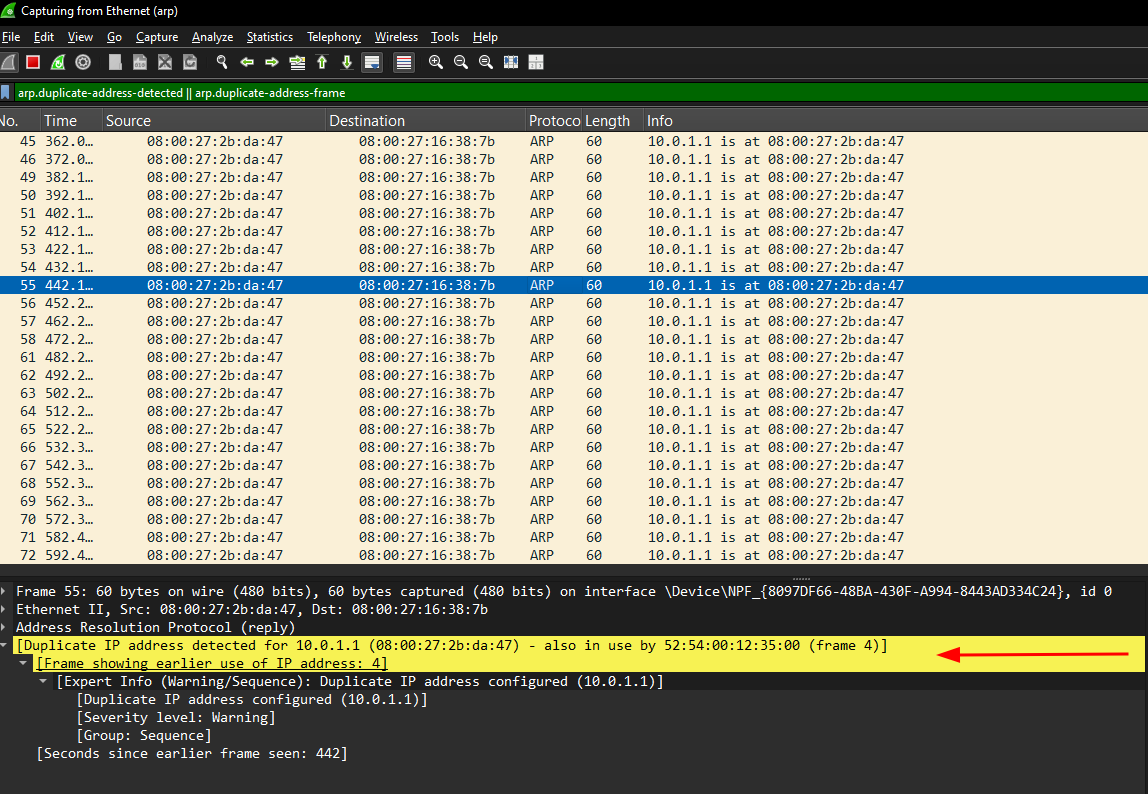This screenshot has height=794, width=1148.
Task: Toggle packet list colorization
Action: (x=404, y=62)
